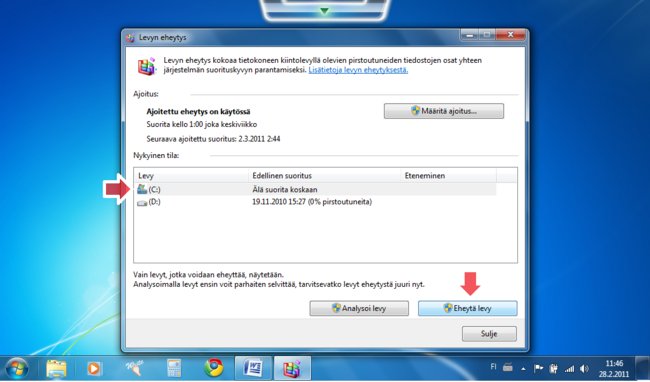Screen dimensions: 650x382
Task: Click the (D:) drive icon
Action: (x=142, y=203)
